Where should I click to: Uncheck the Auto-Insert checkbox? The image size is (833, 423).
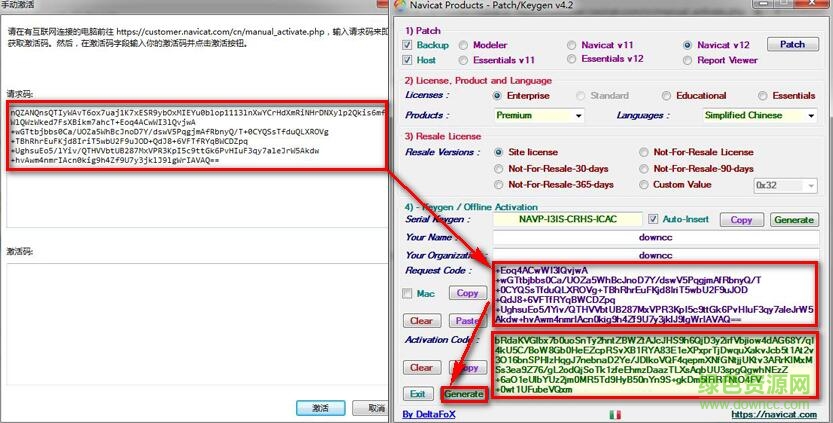pos(653,219)
